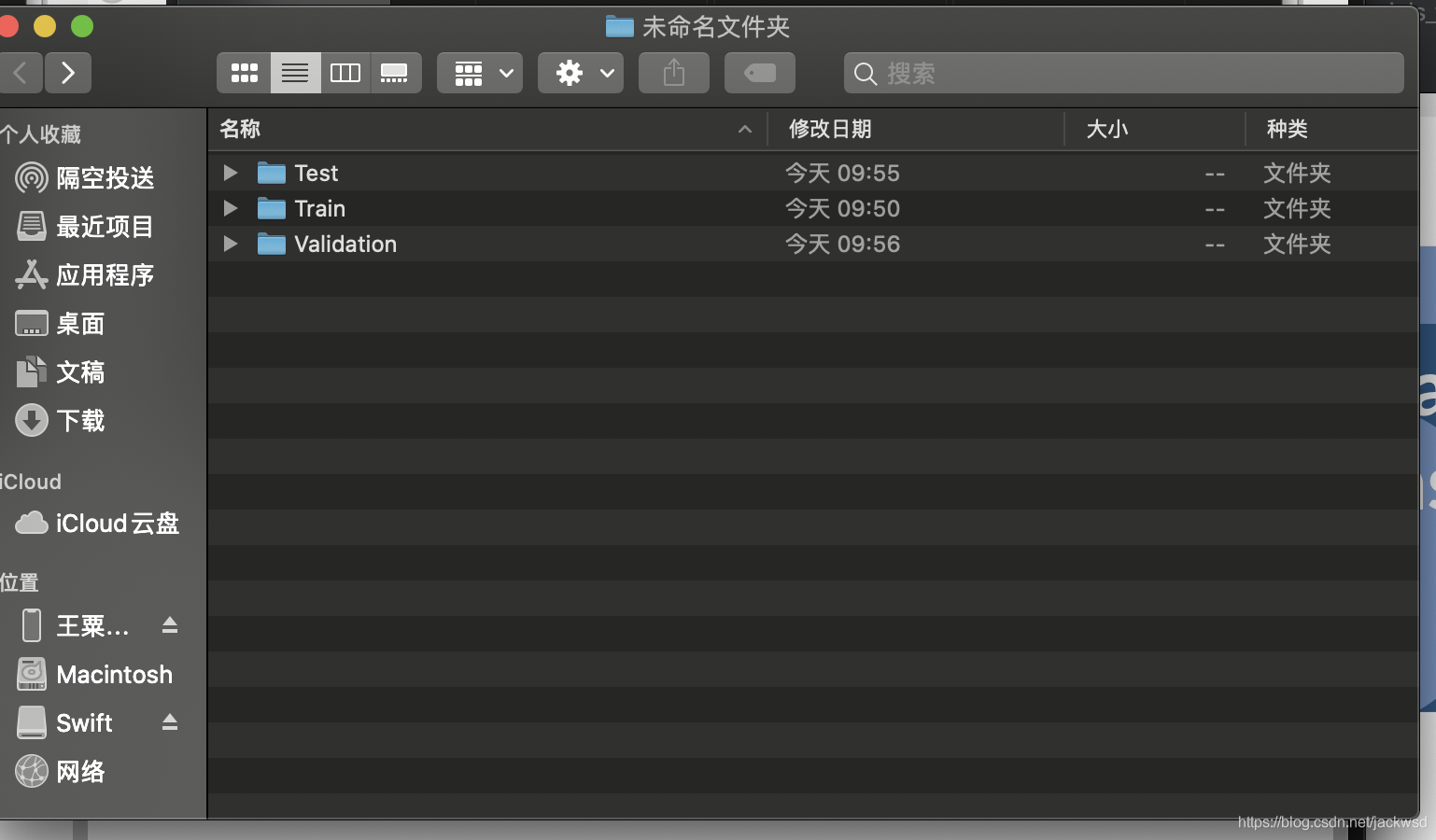Open the gear action menu

click(581, 73)
